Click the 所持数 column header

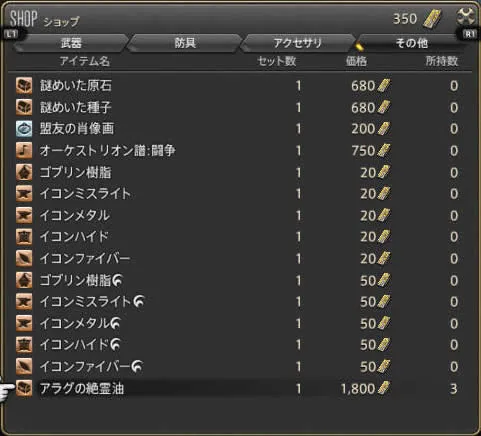tap(442, 61)
